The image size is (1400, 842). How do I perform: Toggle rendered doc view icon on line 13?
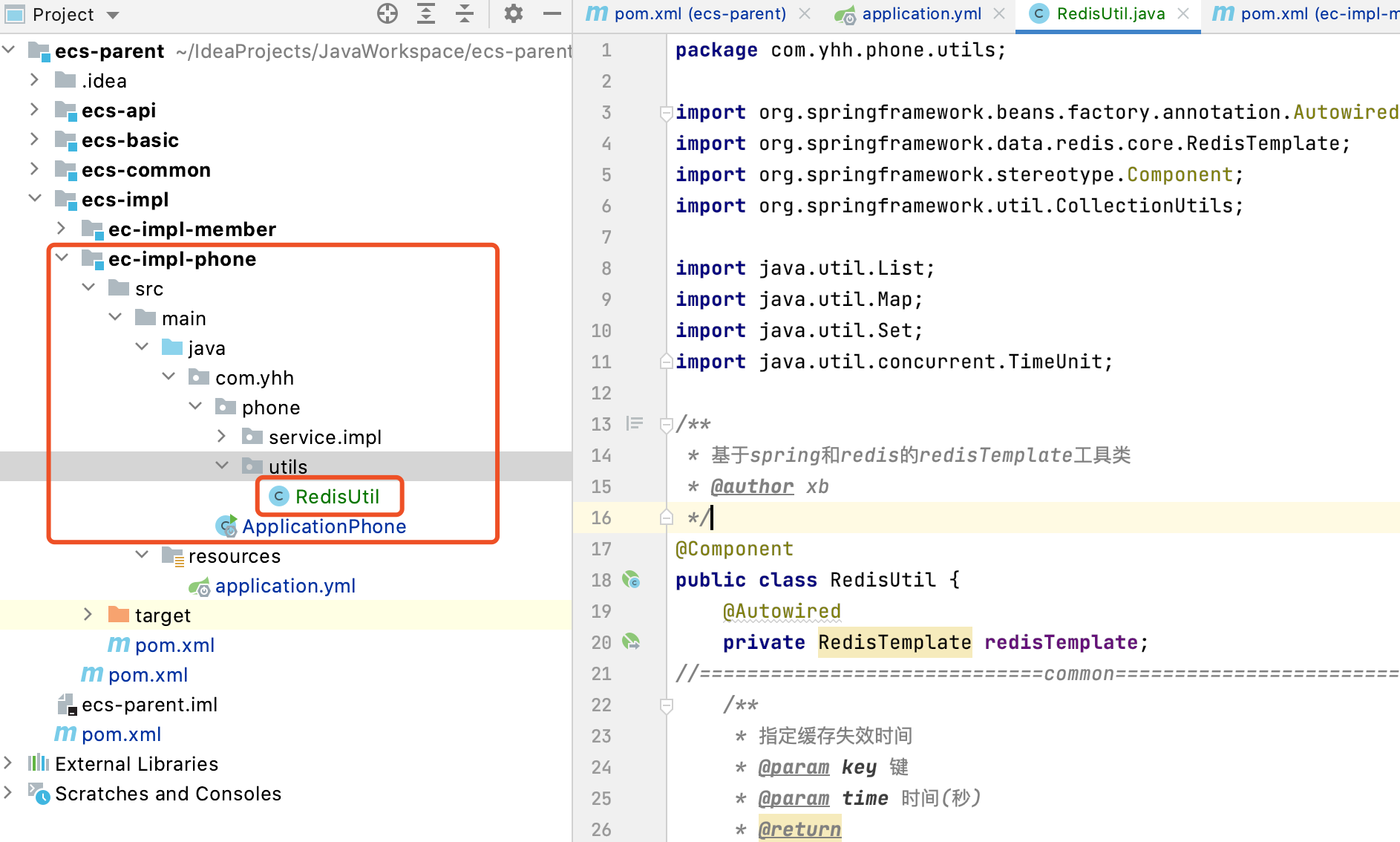coord(634,423)
